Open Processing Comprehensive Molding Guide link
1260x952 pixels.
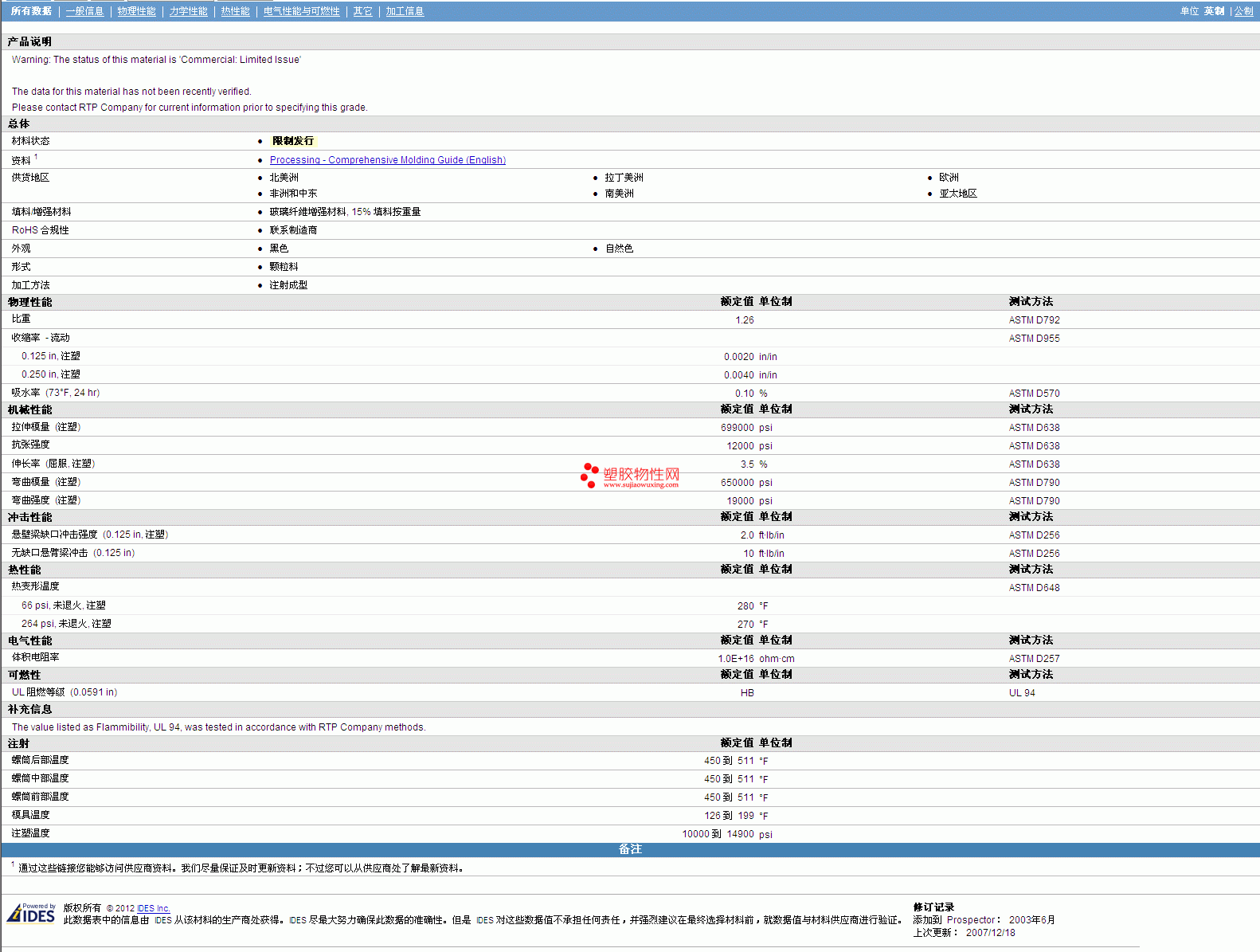pos(387,160)
